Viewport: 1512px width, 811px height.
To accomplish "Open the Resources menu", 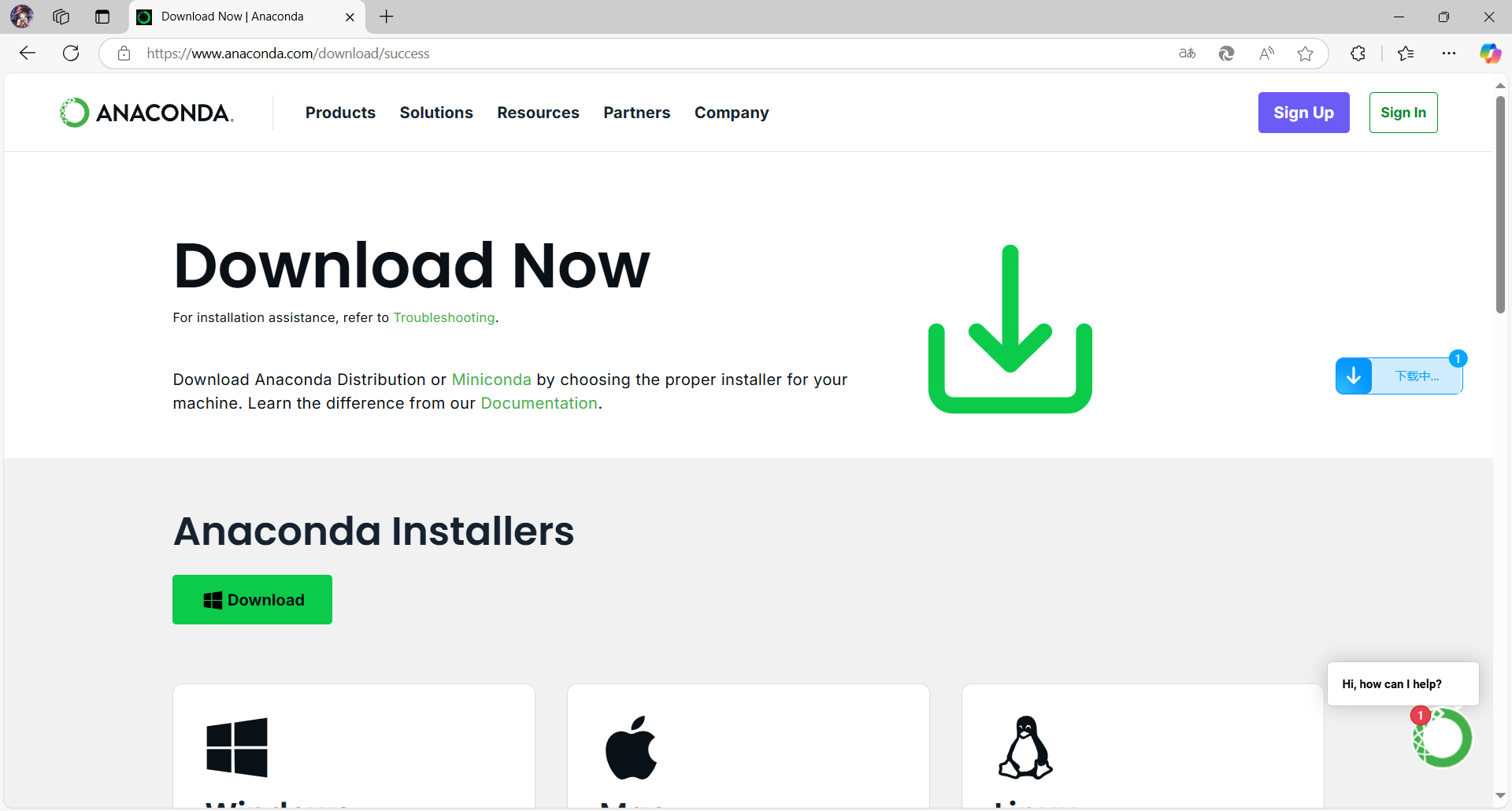I will pos(538,113).
